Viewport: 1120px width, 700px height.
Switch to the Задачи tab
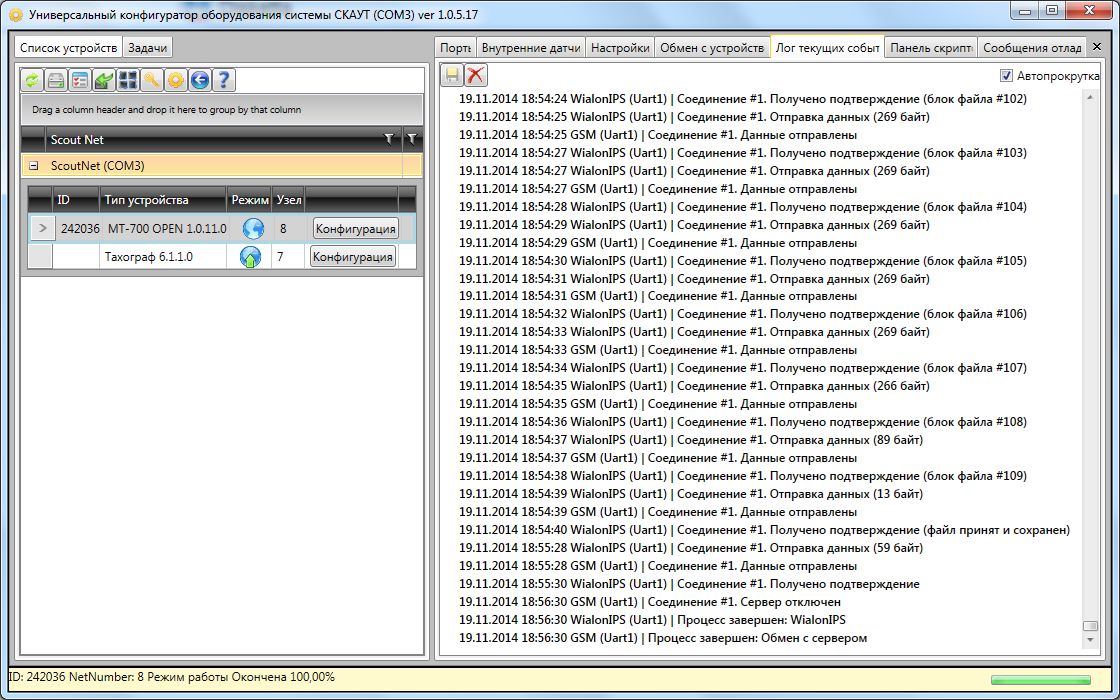point(148,48)
